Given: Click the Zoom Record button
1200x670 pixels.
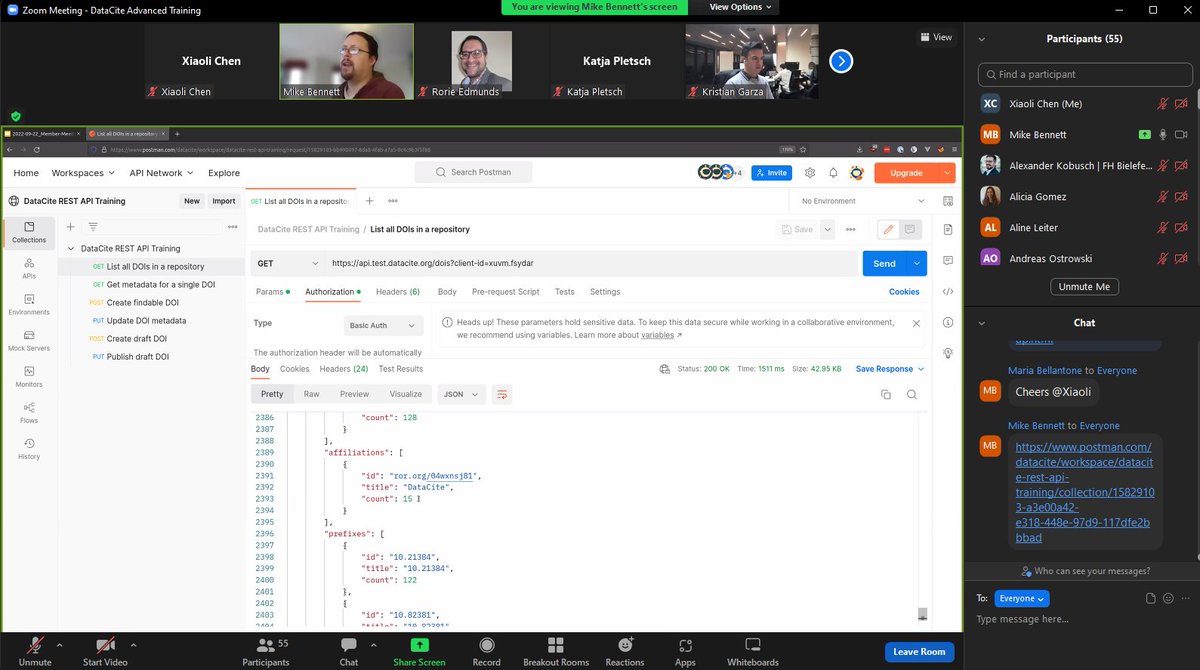Looking at the screenshot, I should [x=487, y=650].
